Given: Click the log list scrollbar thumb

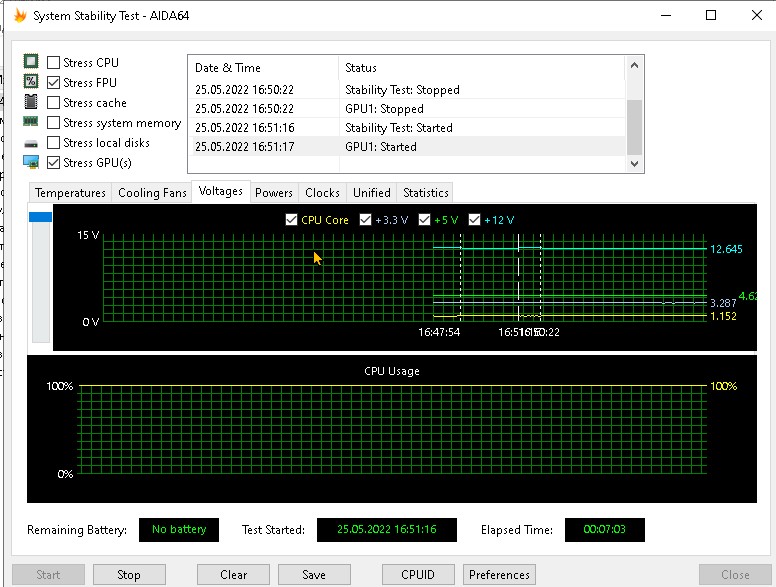Looking at the screenshot, I should [634, 128].
